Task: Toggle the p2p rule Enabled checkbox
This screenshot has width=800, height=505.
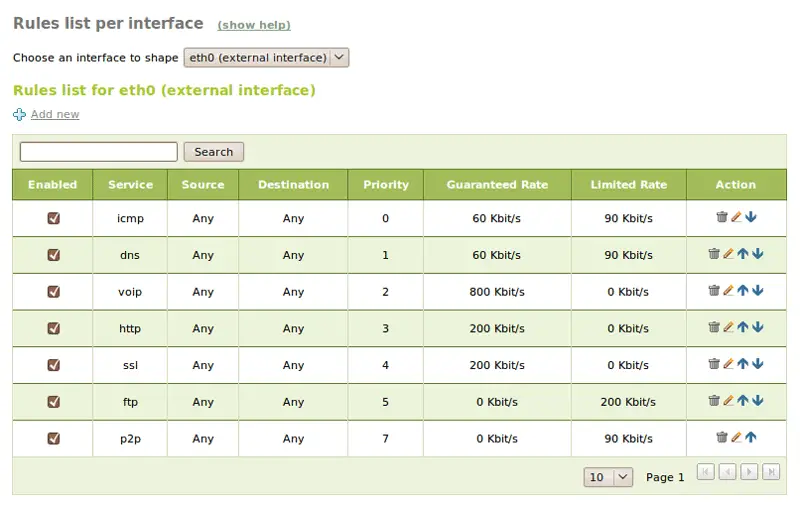Action: [54, 439]
